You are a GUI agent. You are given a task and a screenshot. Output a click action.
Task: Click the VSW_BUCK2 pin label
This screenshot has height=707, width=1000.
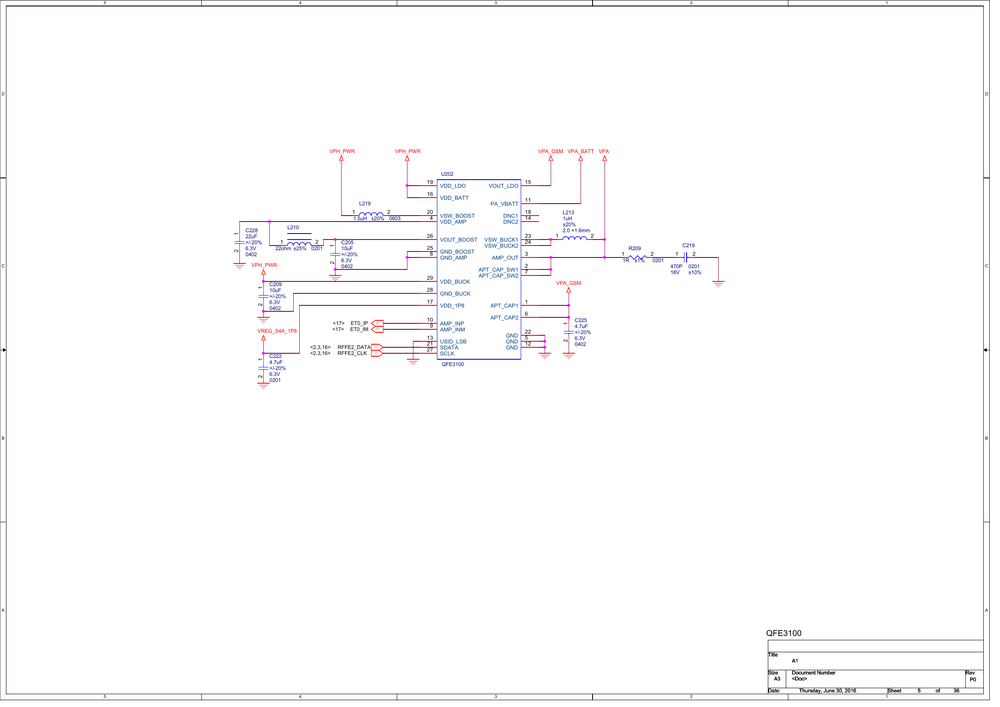[x=501, y=246]
